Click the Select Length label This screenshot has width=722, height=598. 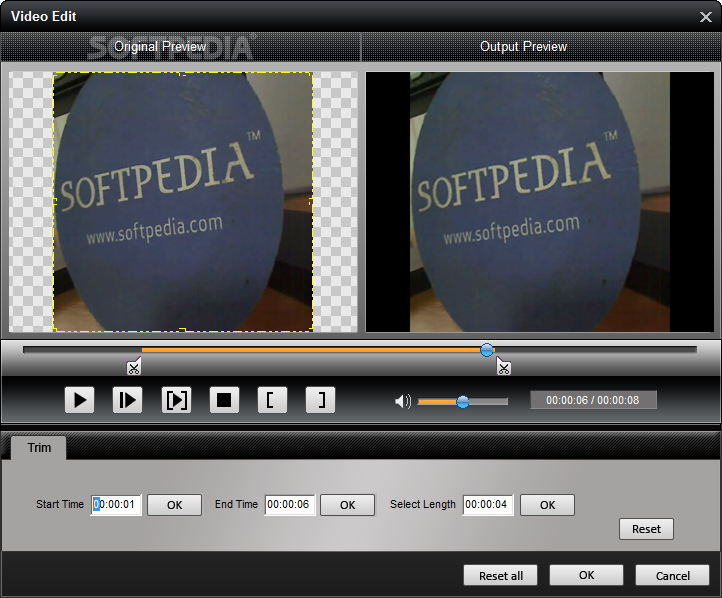coord(423,505)
